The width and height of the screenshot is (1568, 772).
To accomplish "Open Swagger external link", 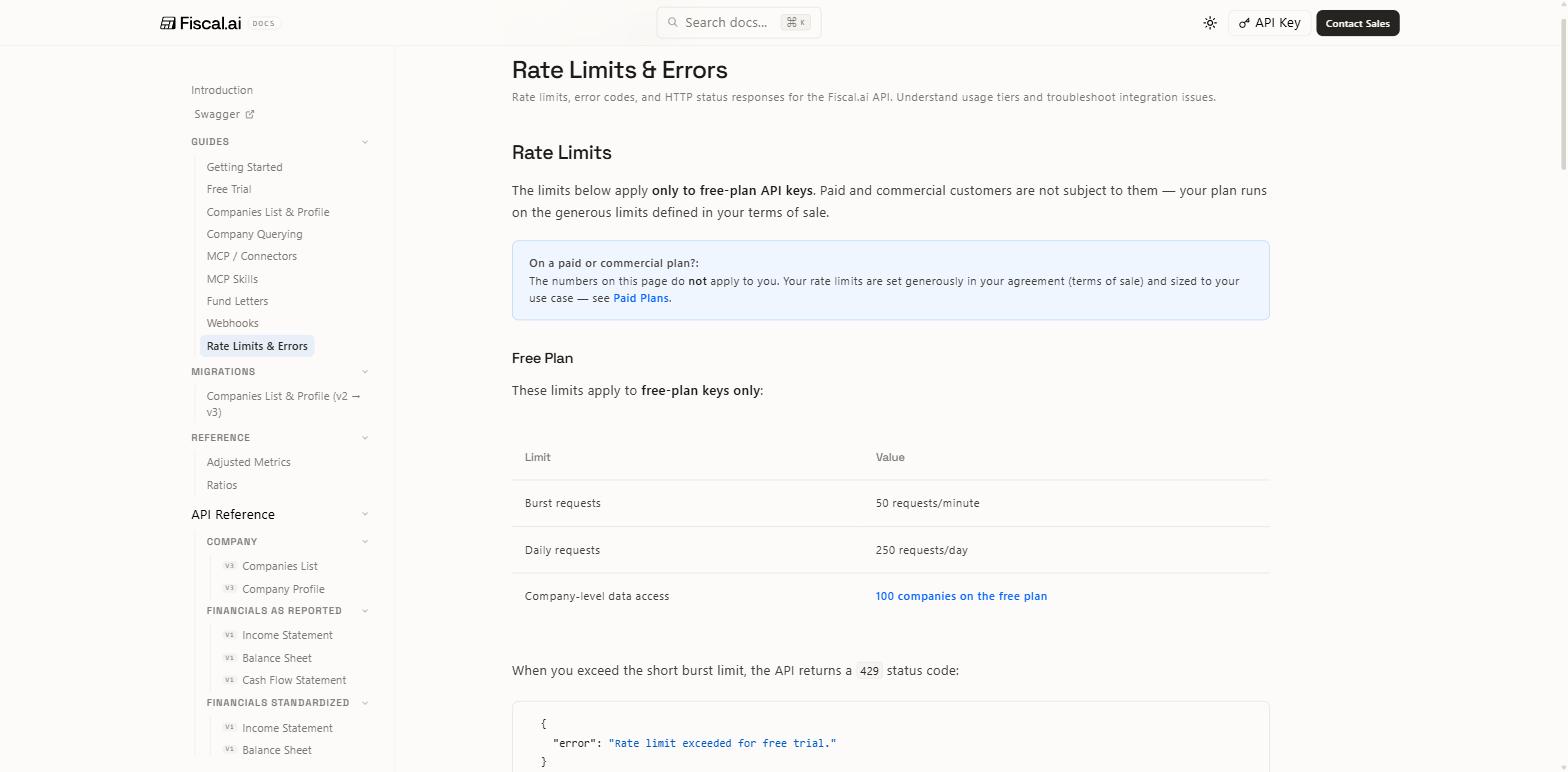I will point(224,114).
